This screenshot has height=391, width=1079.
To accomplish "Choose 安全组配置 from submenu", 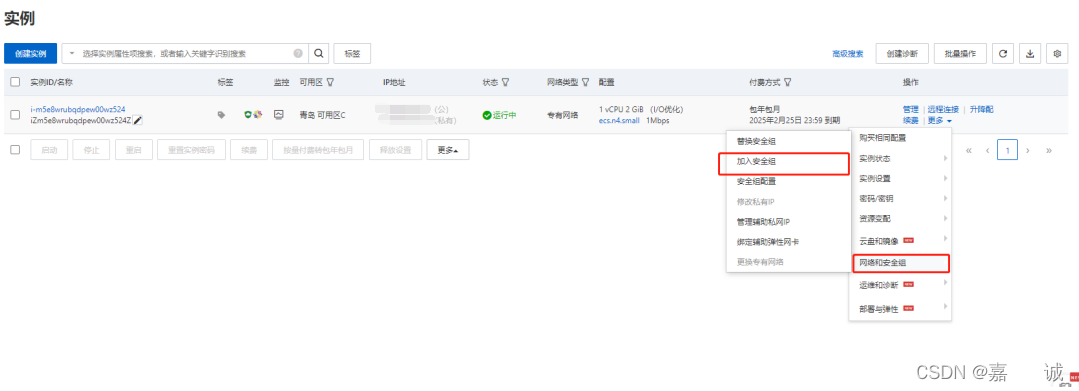I will click(788, 182).
